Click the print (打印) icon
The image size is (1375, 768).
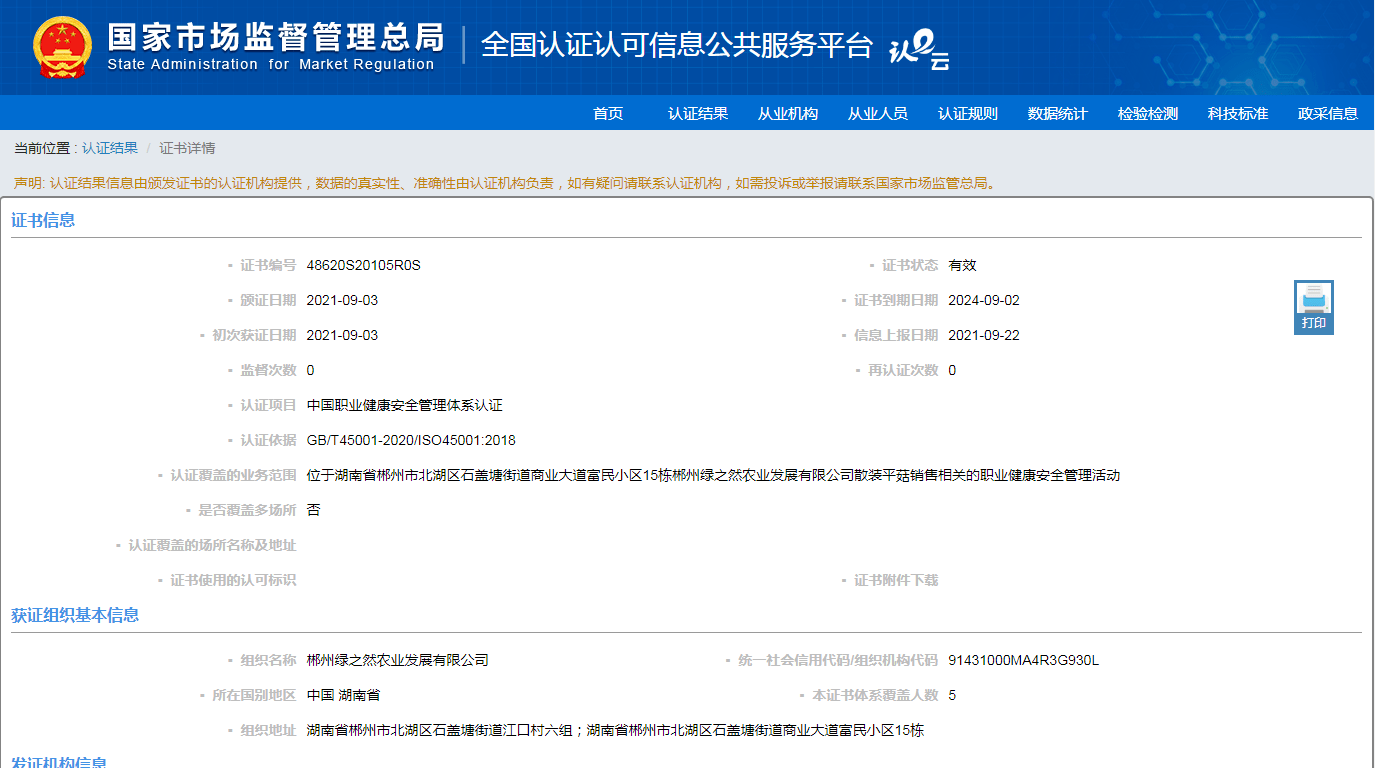click(x=1313, y=306)
